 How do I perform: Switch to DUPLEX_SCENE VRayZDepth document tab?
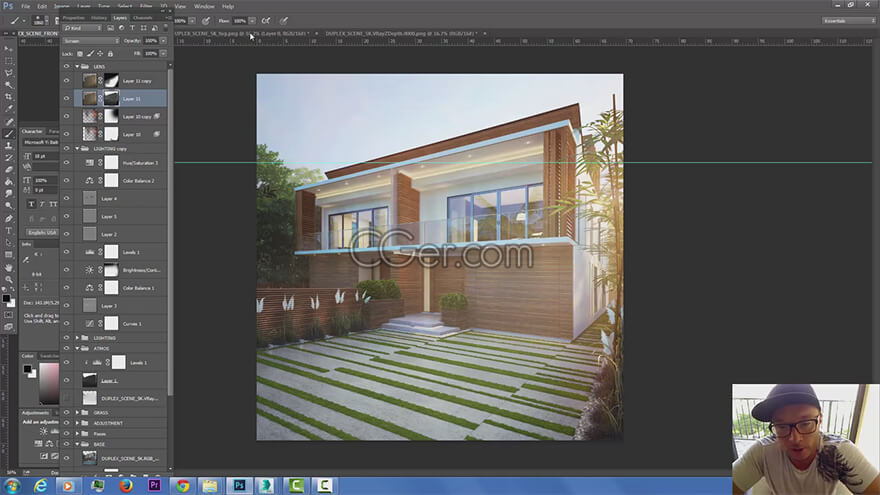pyautogui.click(x=401, y=34)
